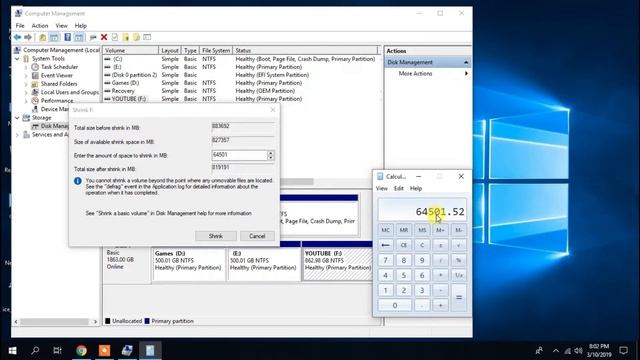Open the Calculator Edit menu

click(x=399, y=189)
